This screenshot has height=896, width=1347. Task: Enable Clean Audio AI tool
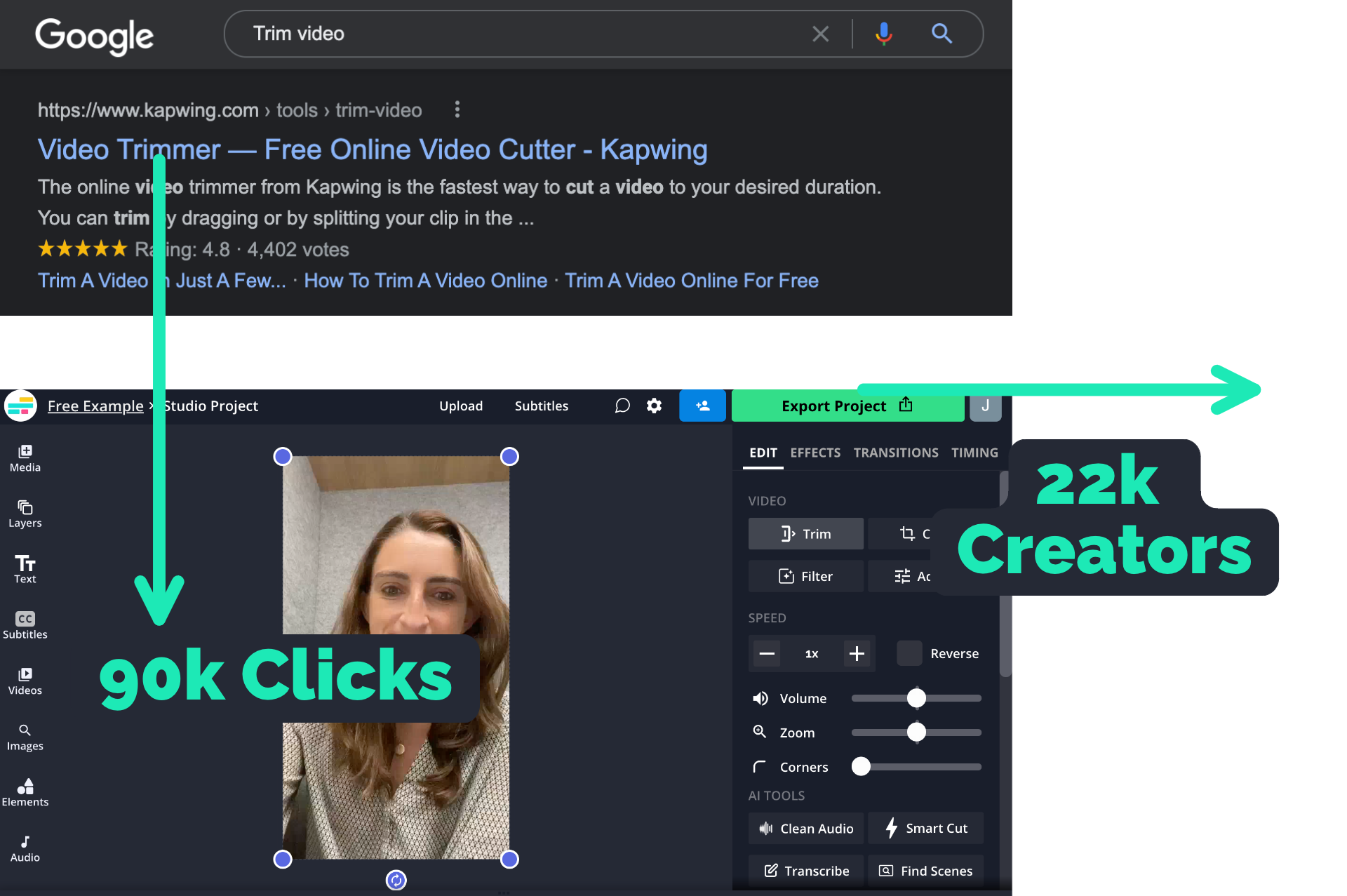pos(807,828)
